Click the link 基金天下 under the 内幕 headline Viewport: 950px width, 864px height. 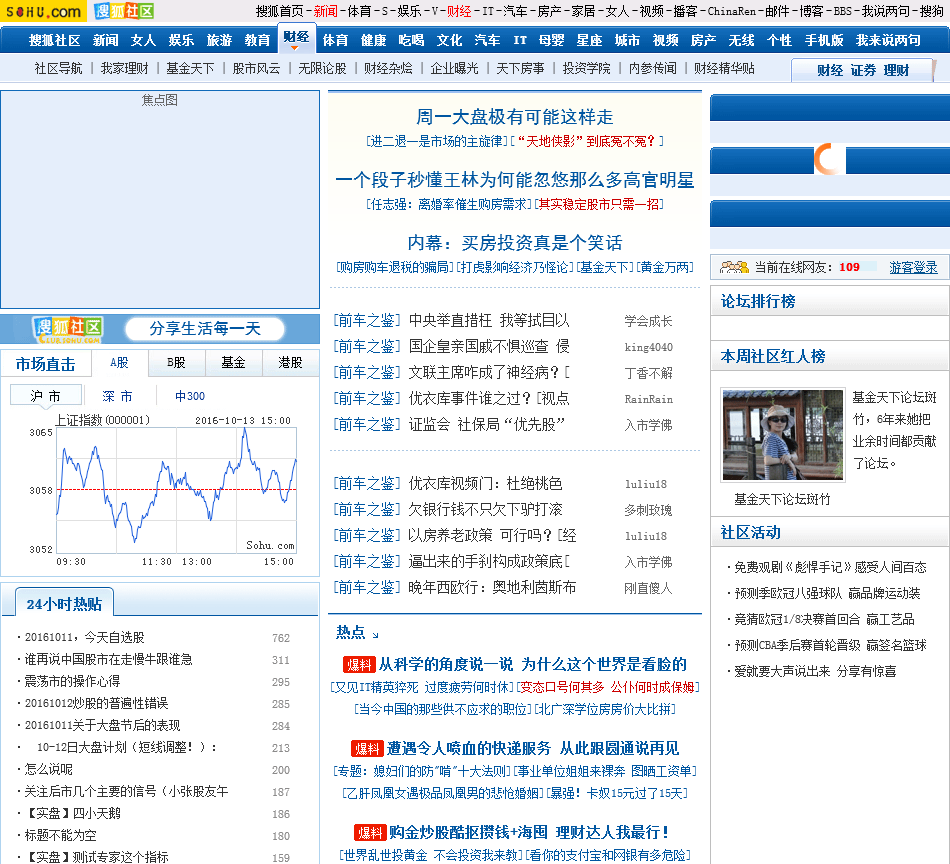tap(604, 267)
